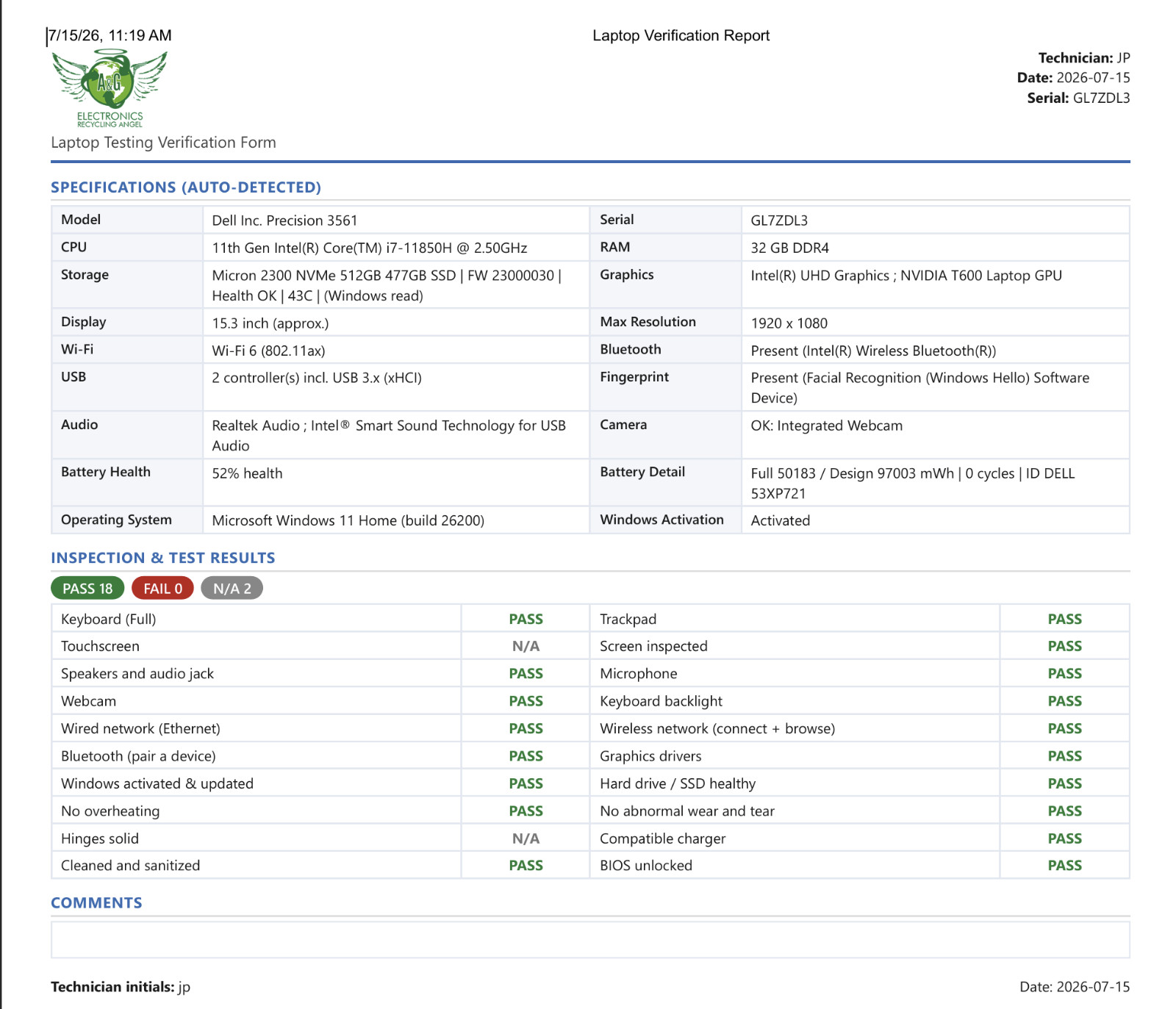This screenshot has width=1176, height=1009.
Task: Click the 'Present (Intel(R) Wireless Bluetooth(R))' value
Action: 873,351
